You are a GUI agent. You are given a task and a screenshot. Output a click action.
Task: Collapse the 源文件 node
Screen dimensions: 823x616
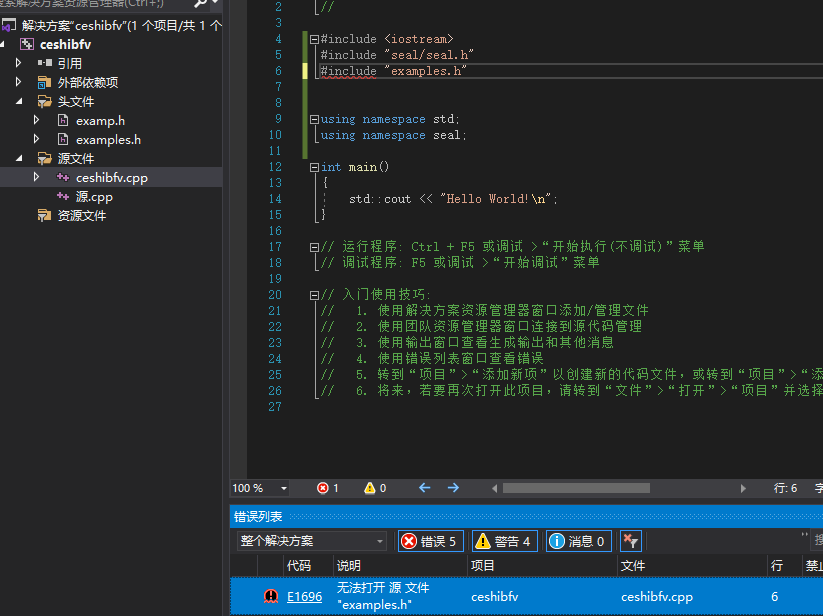[x=19, y=158]
